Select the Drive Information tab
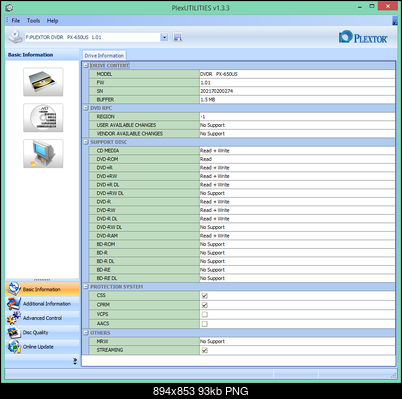Image resolution: width=402 pixels, height=399 pixels. [x=104, y=55]
